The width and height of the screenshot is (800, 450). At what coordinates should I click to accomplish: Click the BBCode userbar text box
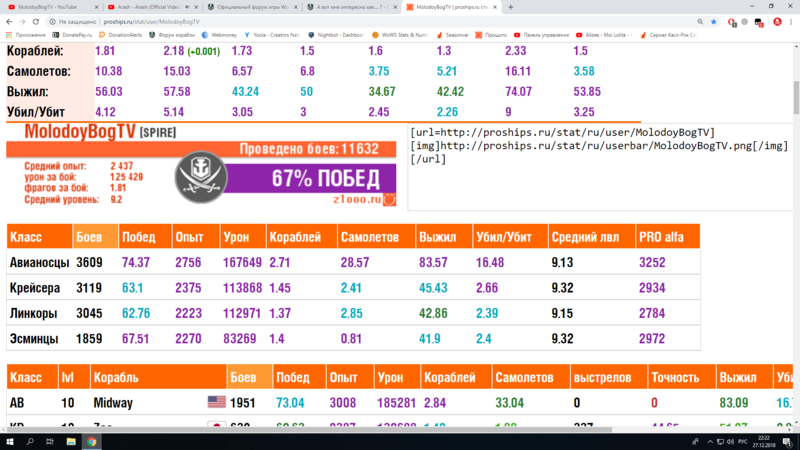click(x=600, y=167)
